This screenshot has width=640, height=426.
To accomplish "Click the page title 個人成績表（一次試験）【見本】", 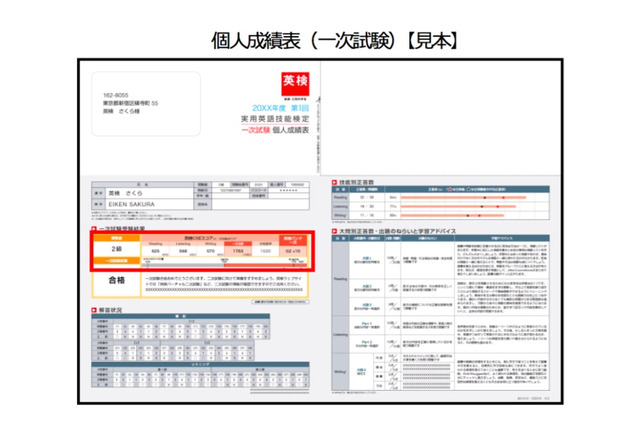I will pyautogui.click(x=320, y=41).
